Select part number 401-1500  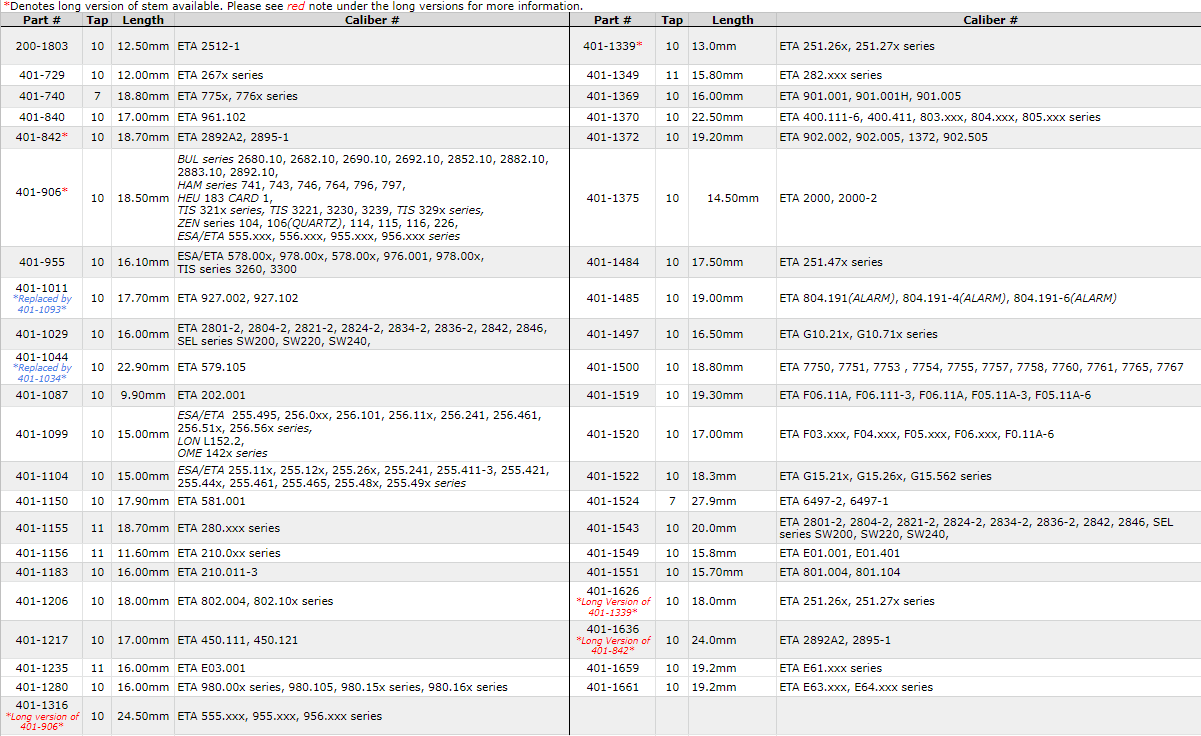(613, 367)
